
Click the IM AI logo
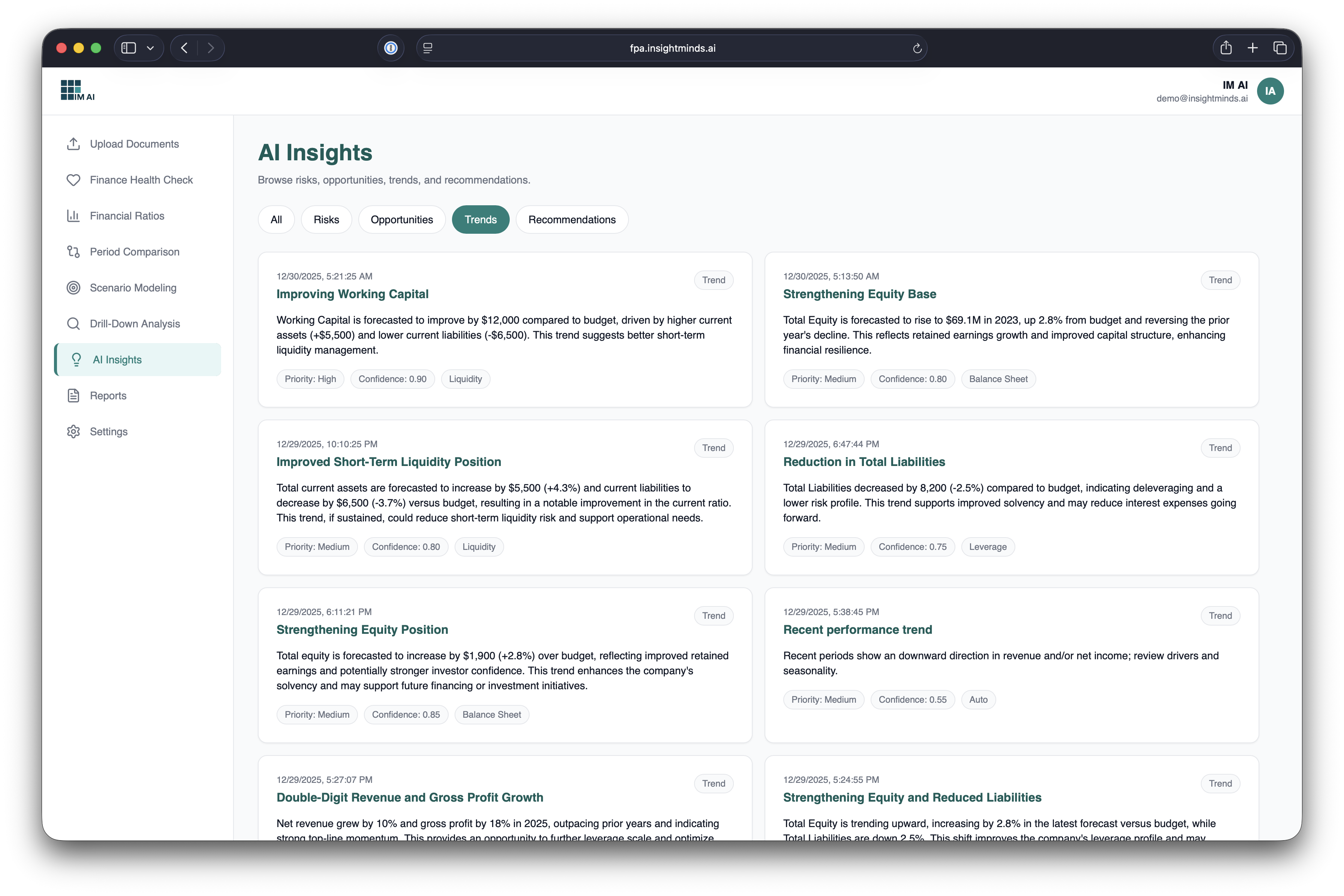pyautogui.click(x=78, y=90)
